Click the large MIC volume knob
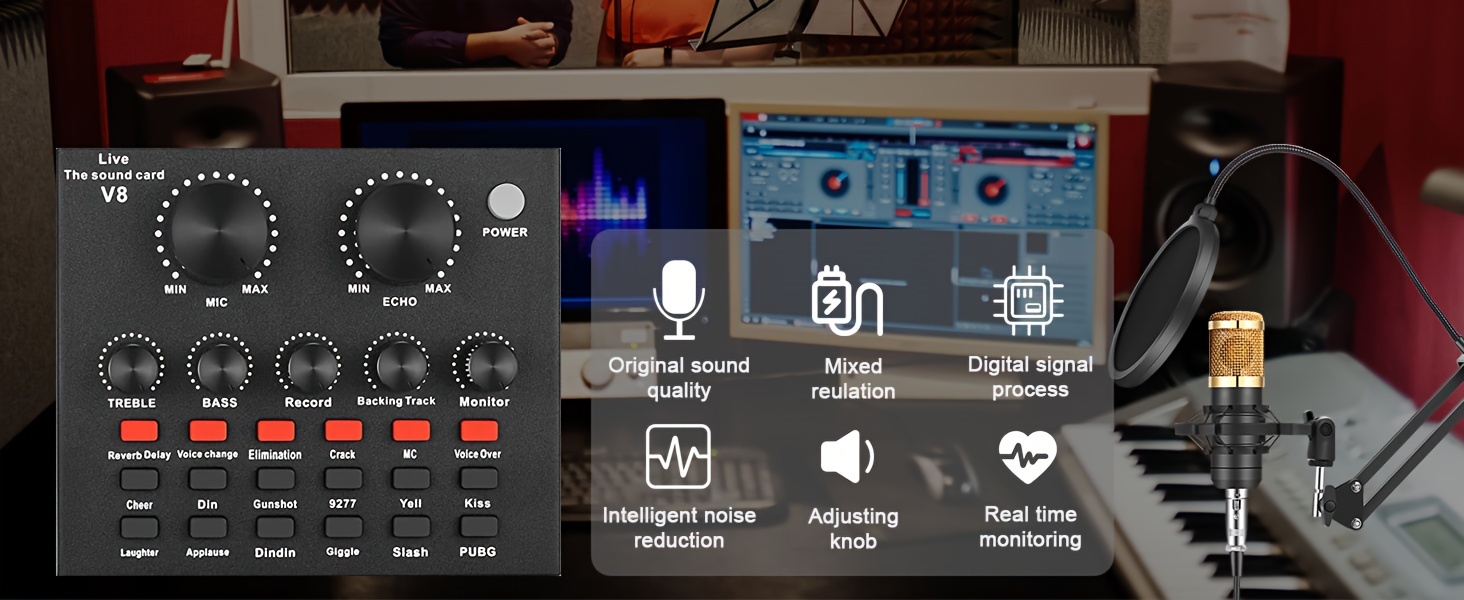The height and width of the screenshot is (600, 1464). 218,229
